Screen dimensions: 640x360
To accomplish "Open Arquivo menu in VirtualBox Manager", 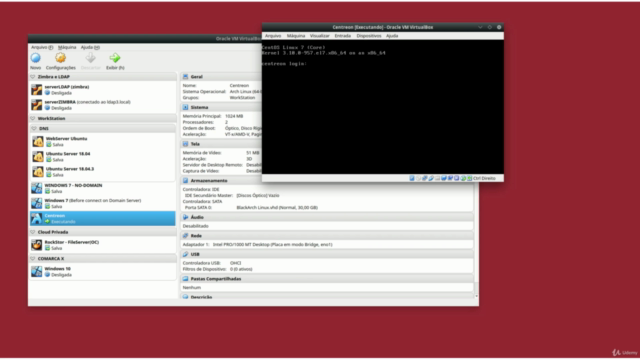I will coord(42,47).
